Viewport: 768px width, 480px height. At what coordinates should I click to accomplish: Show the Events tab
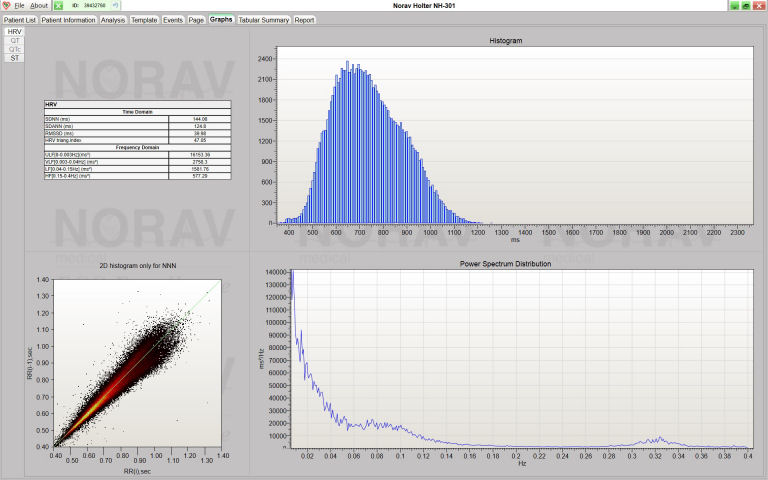coord(173,19)
